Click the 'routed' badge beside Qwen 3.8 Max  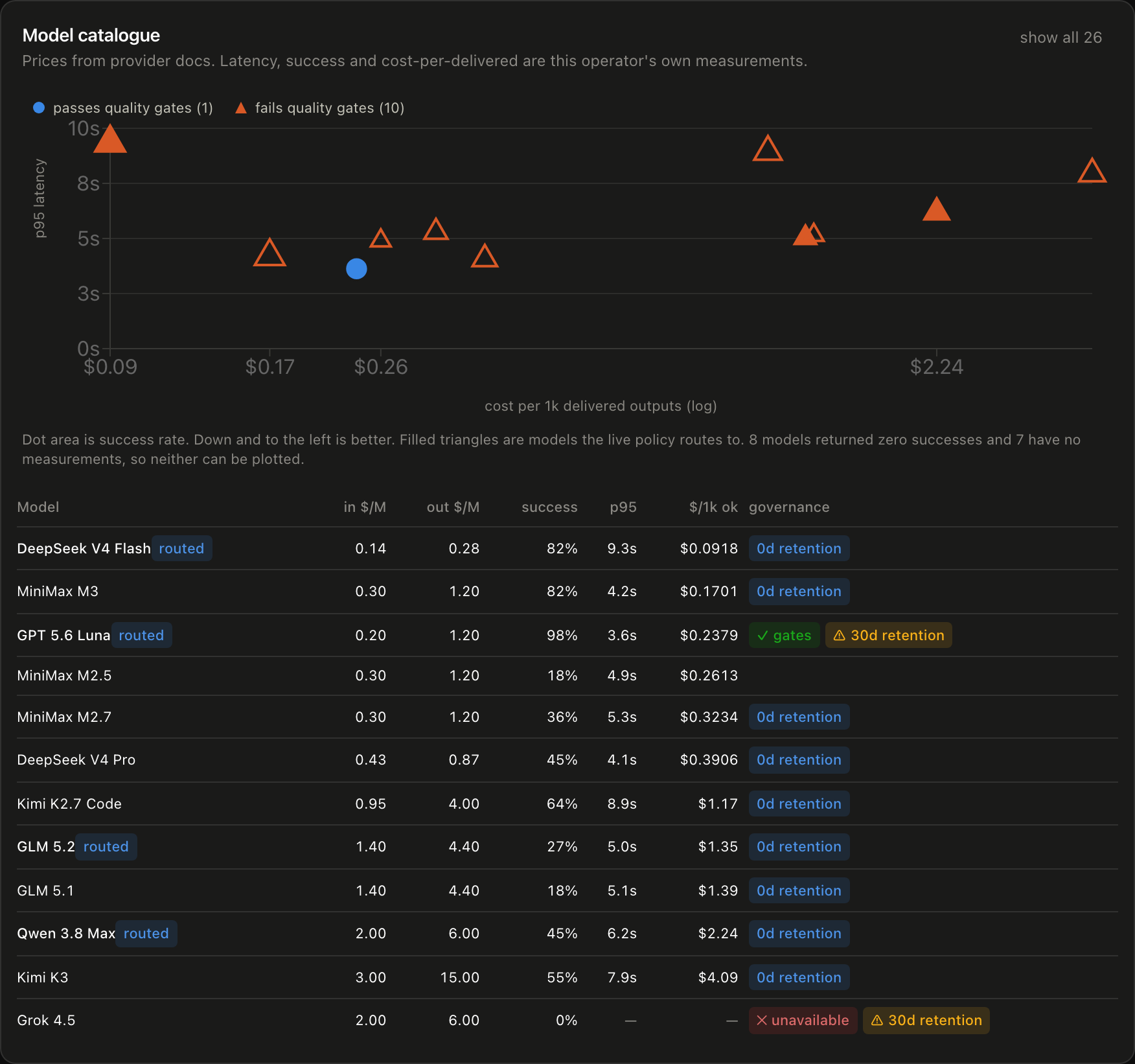point(146,933)
